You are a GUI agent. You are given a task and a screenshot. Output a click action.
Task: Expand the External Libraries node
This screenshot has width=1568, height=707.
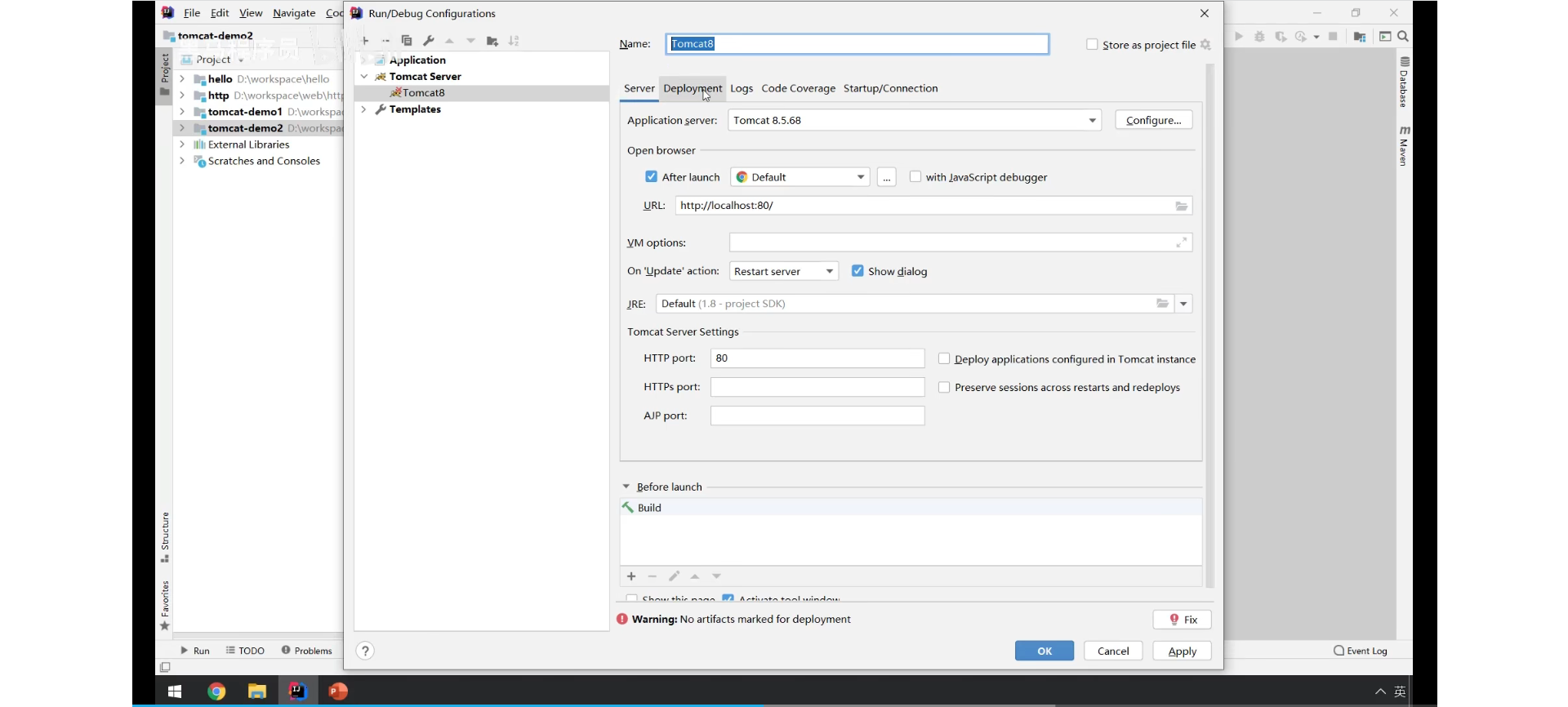tap(182, 145)
